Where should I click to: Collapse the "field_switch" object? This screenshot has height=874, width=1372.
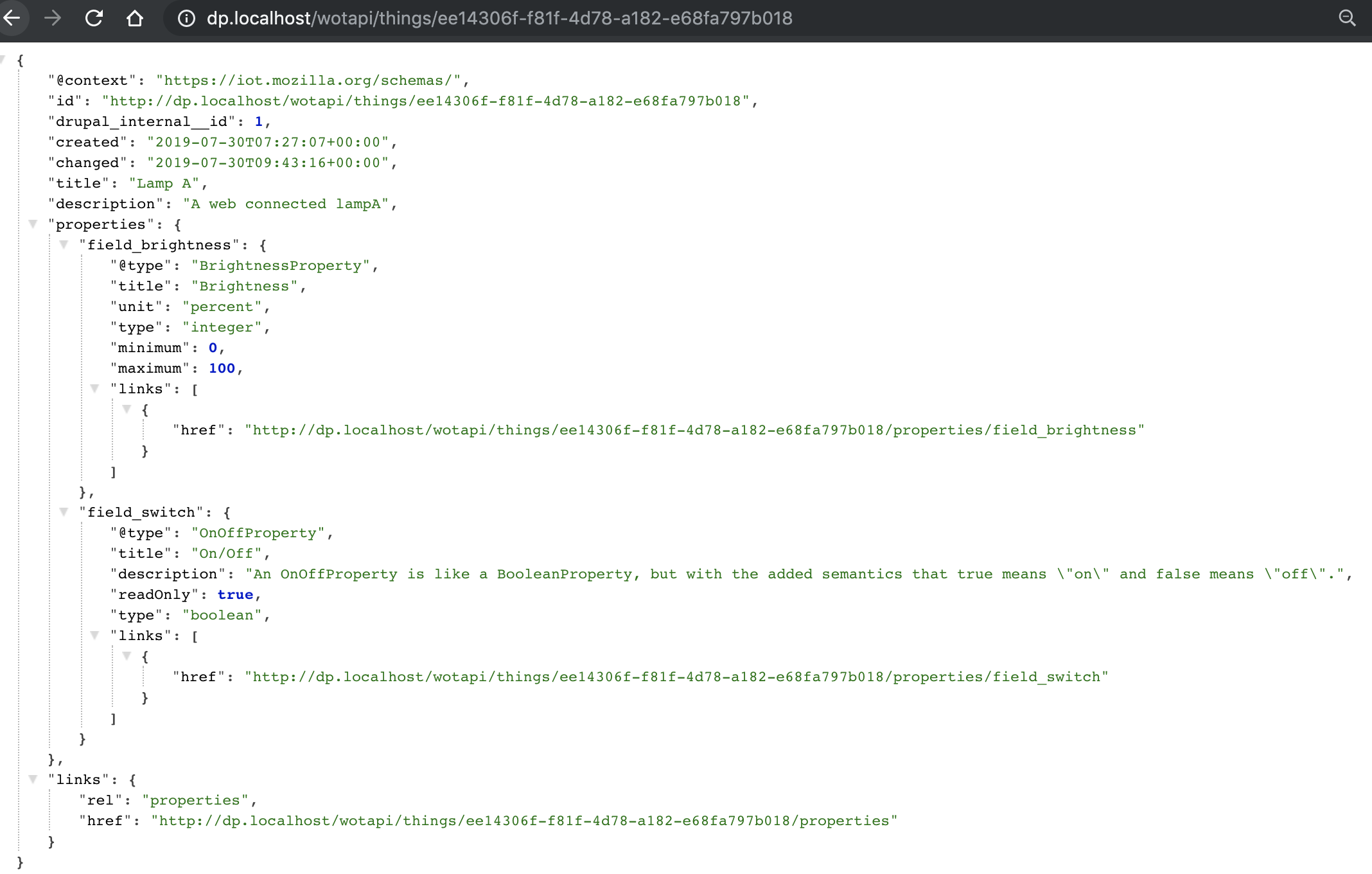pyautogui.click(x=64, y=512)
